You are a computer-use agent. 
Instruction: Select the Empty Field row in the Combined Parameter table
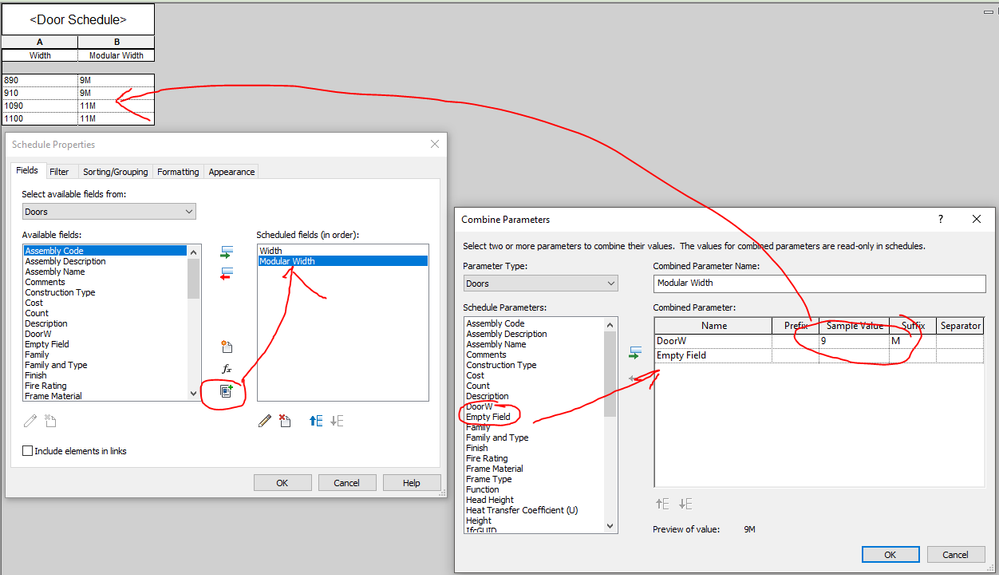[819, 355]
